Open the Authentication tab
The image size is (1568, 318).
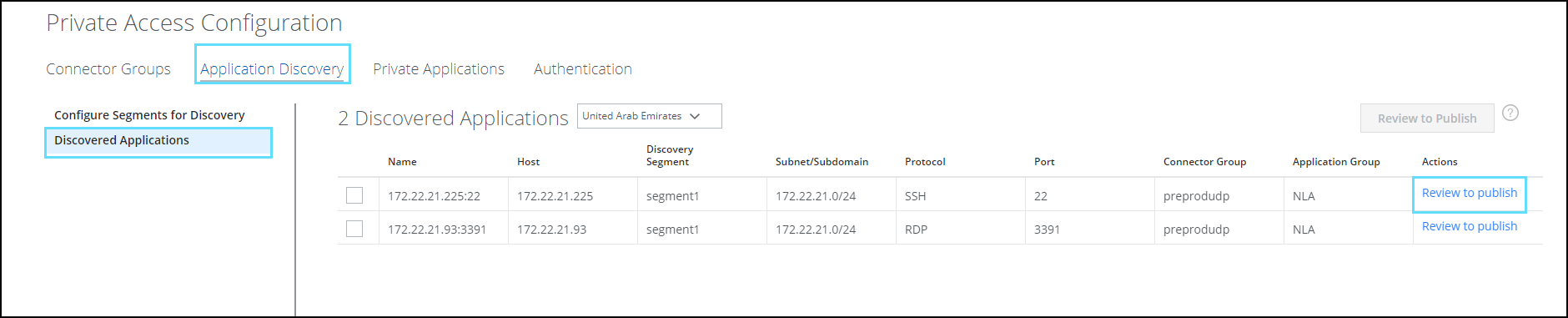pyautogui.click(x=583, y=69)
